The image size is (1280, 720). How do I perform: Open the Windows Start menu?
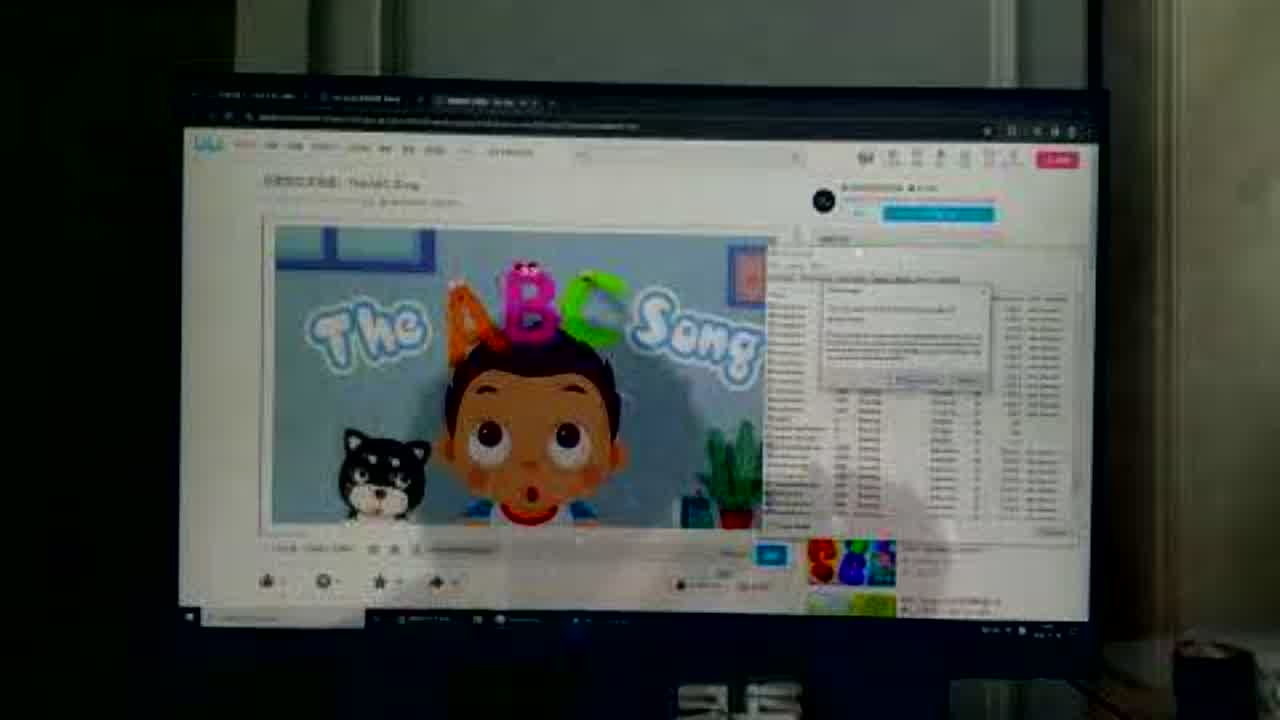click(x=190, y=618)
